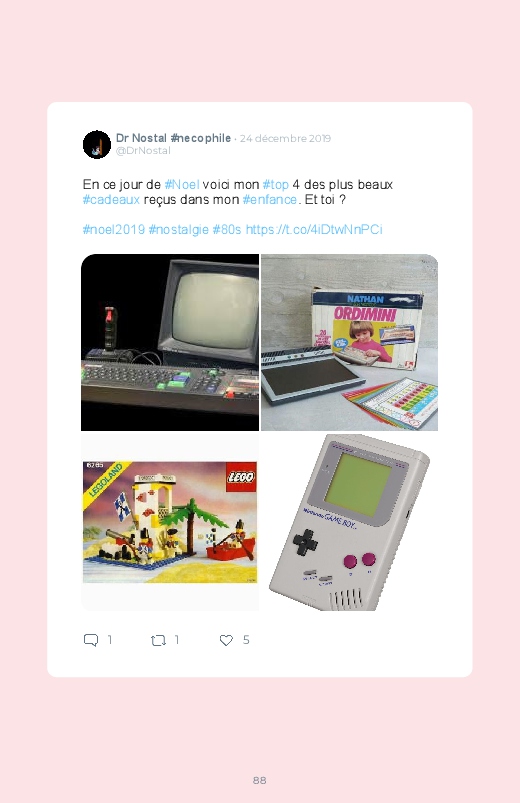Click the 24 décembre 2019 date
520x803 pixels.
pyautogui.click(x=285, y=139)
